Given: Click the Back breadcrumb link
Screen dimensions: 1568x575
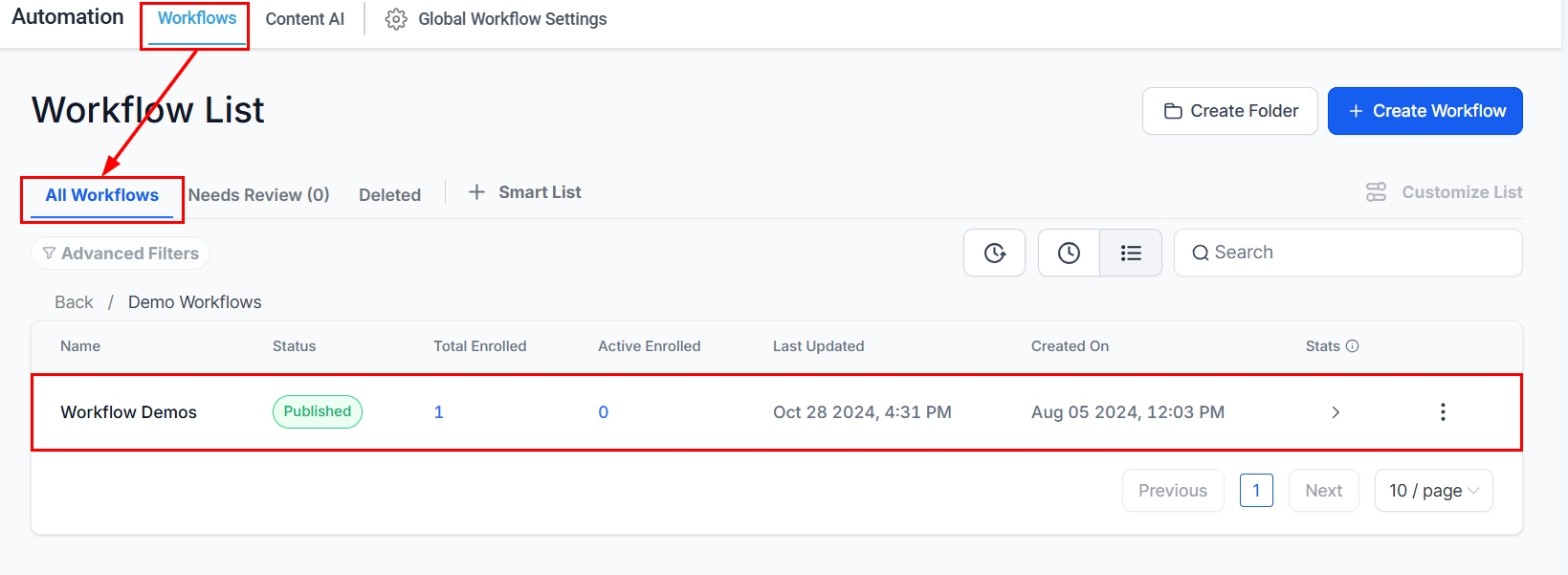Looking at the screenshot, I should 74,302.
